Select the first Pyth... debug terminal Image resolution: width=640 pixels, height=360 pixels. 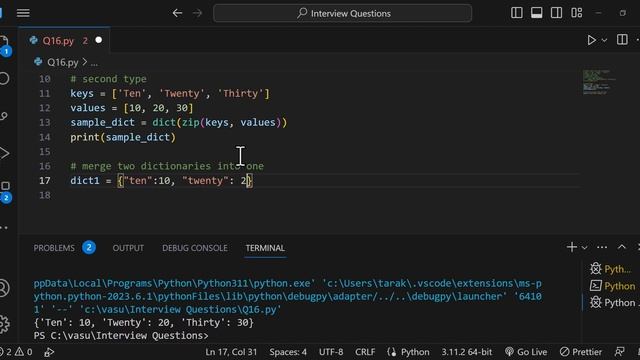(x=611, y=269)
